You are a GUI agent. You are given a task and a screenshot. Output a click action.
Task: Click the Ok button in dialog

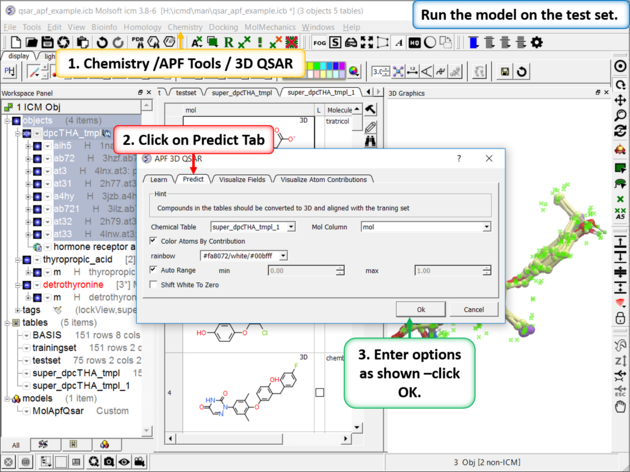(x=420, y=309)
